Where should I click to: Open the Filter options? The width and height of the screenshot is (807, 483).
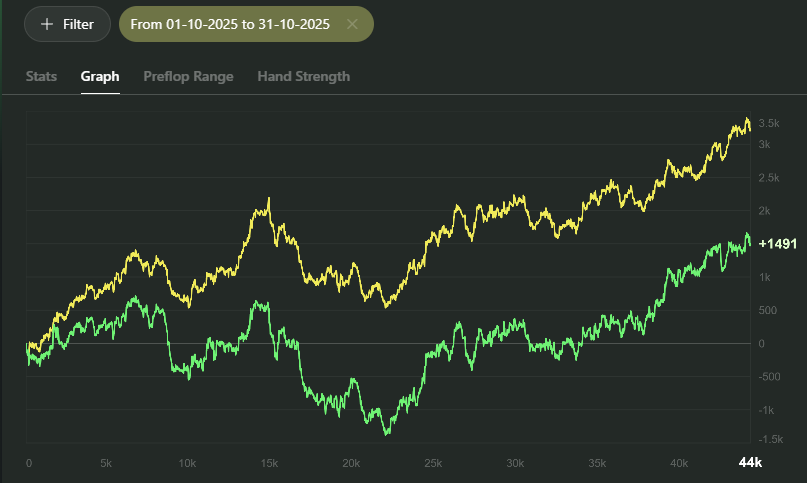(66, 24)
